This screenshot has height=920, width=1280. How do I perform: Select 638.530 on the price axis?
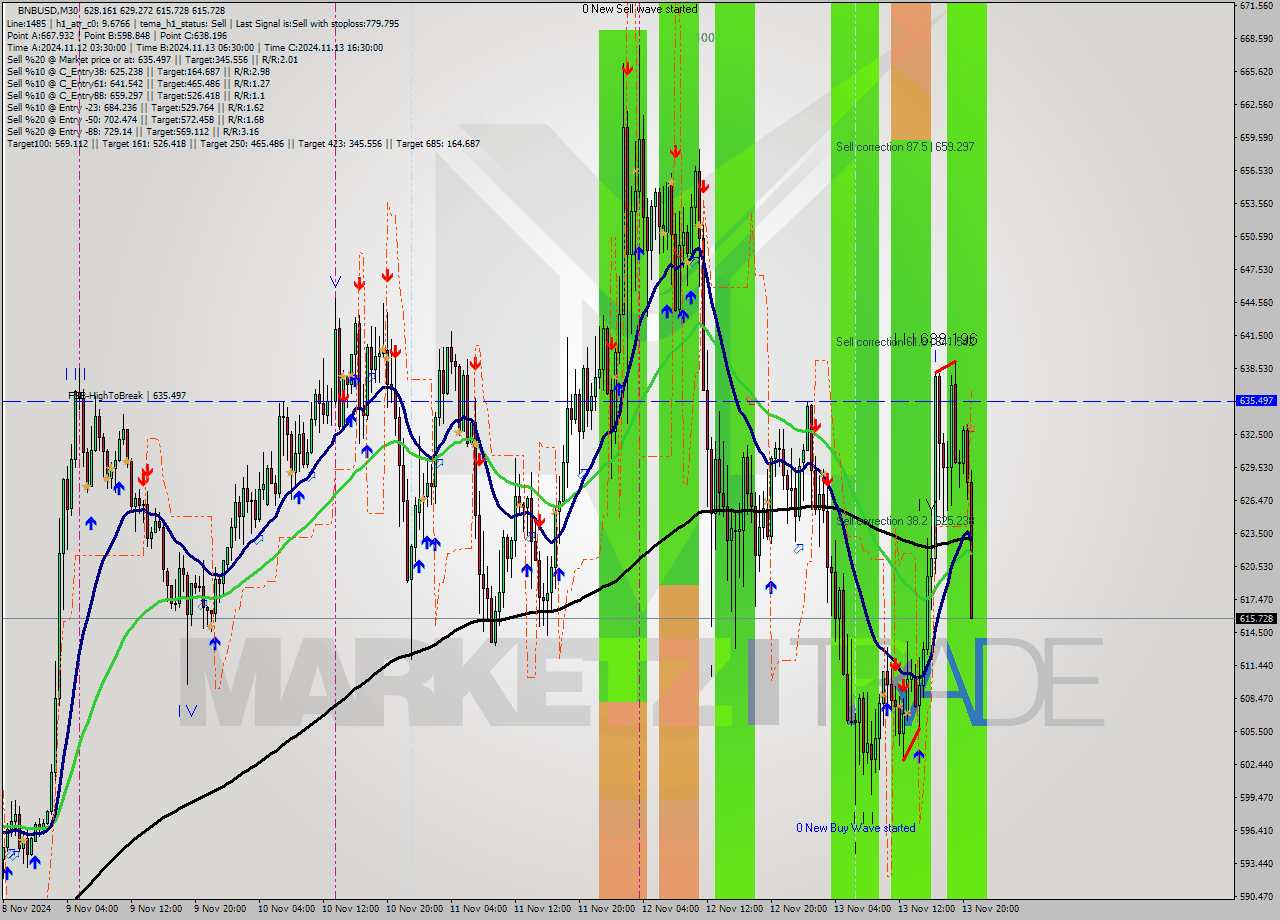[1256, 369]
